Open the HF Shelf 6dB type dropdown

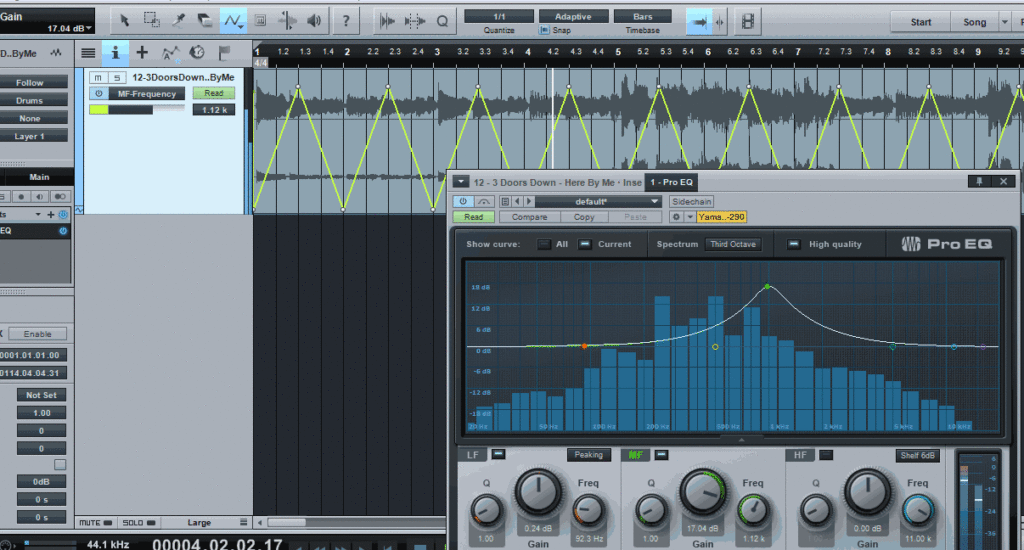pyautogui.click(x=918, y=455)
